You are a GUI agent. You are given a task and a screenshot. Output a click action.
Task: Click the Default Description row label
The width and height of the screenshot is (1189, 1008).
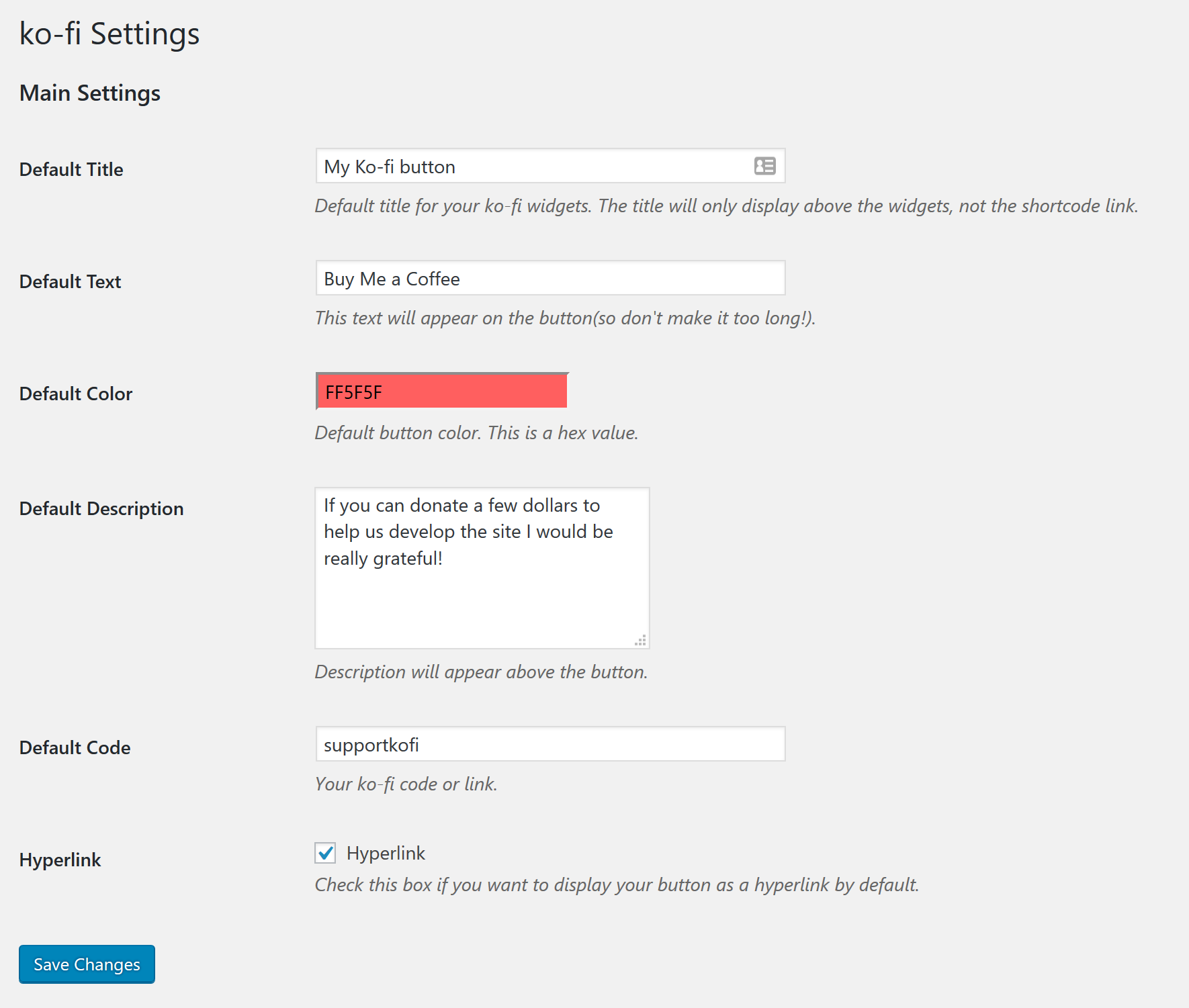coord(101,508)
